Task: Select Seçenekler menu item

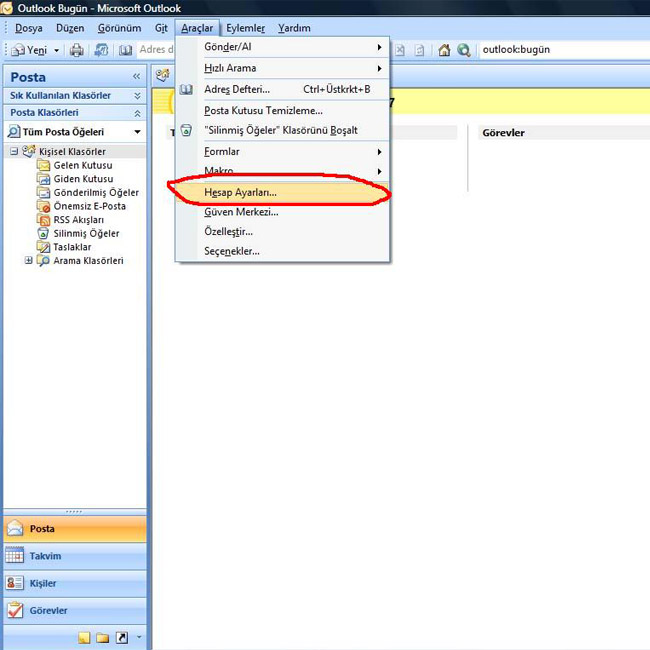Action: 282,251
